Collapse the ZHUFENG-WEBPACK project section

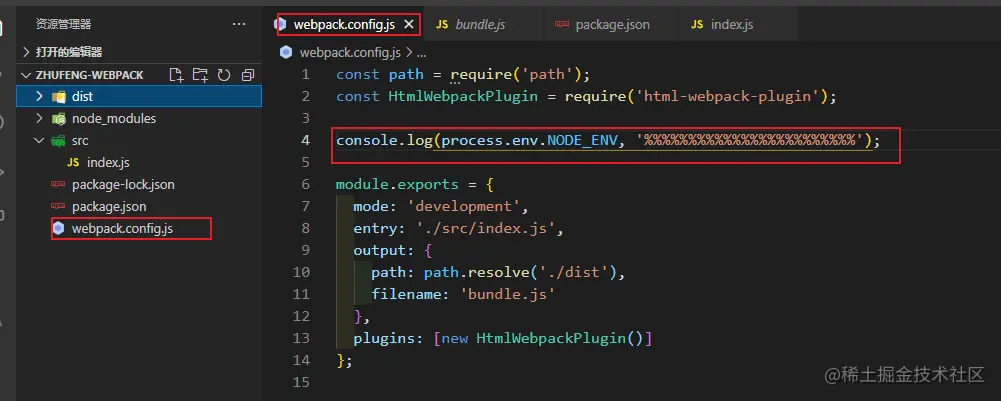(26, 75)
